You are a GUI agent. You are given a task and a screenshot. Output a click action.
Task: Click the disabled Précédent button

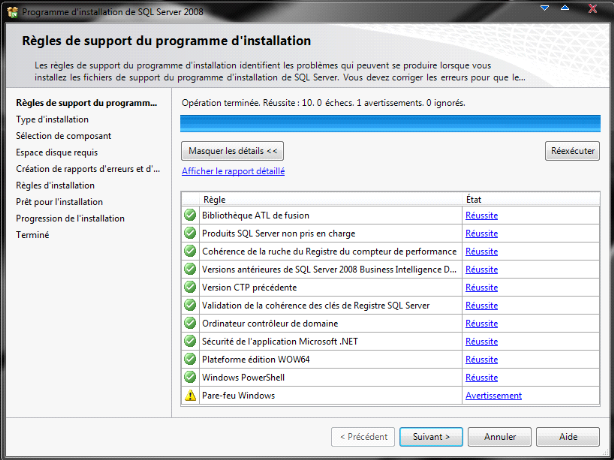[x=363, y=437]
